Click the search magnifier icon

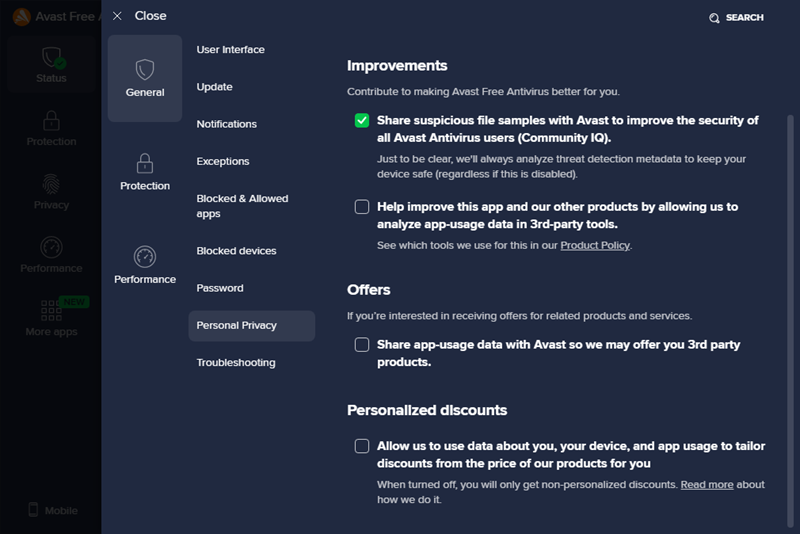pos(714,18)
